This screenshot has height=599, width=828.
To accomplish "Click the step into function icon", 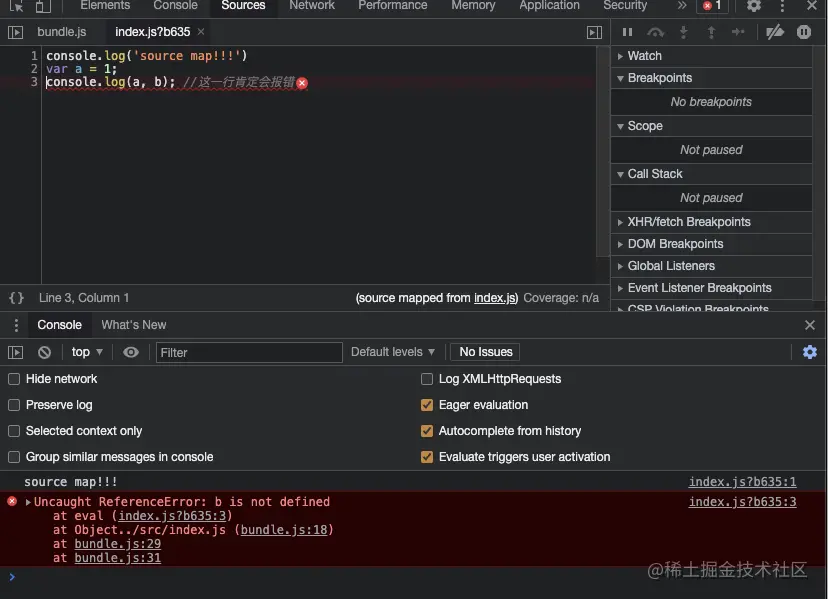I will 683,32.
